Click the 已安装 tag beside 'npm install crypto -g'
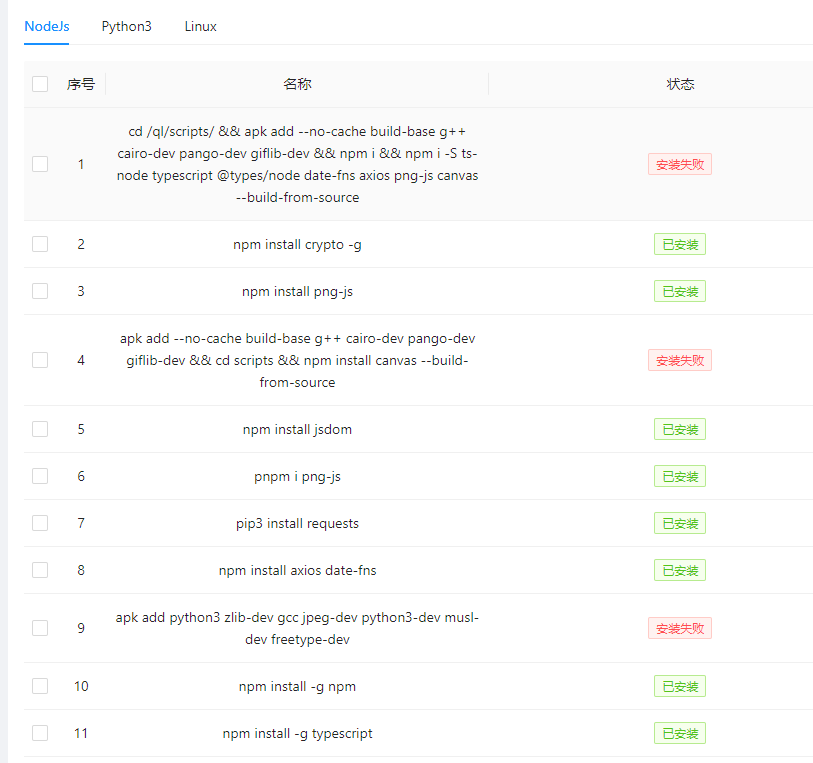The height and width of the screenshot is (763, 813). (x=680, y=243)
